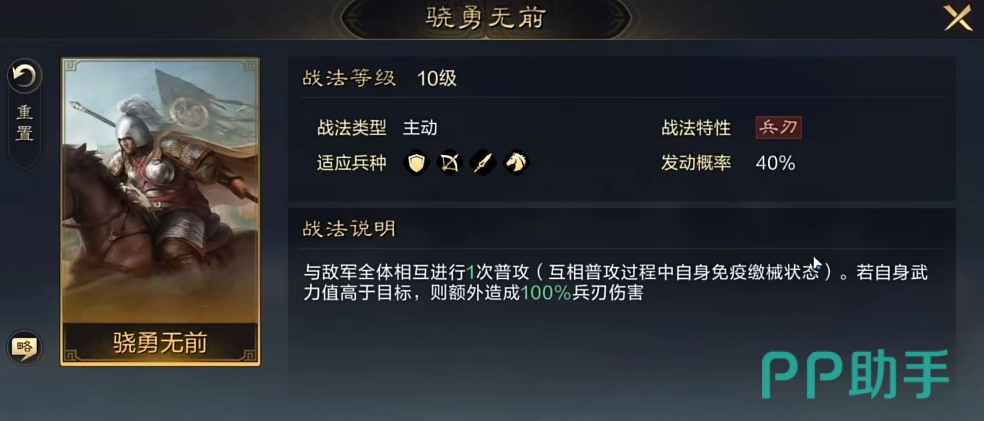Click the 战法说明 section header
Screen dimensions: 984x421
click(349, 229)
